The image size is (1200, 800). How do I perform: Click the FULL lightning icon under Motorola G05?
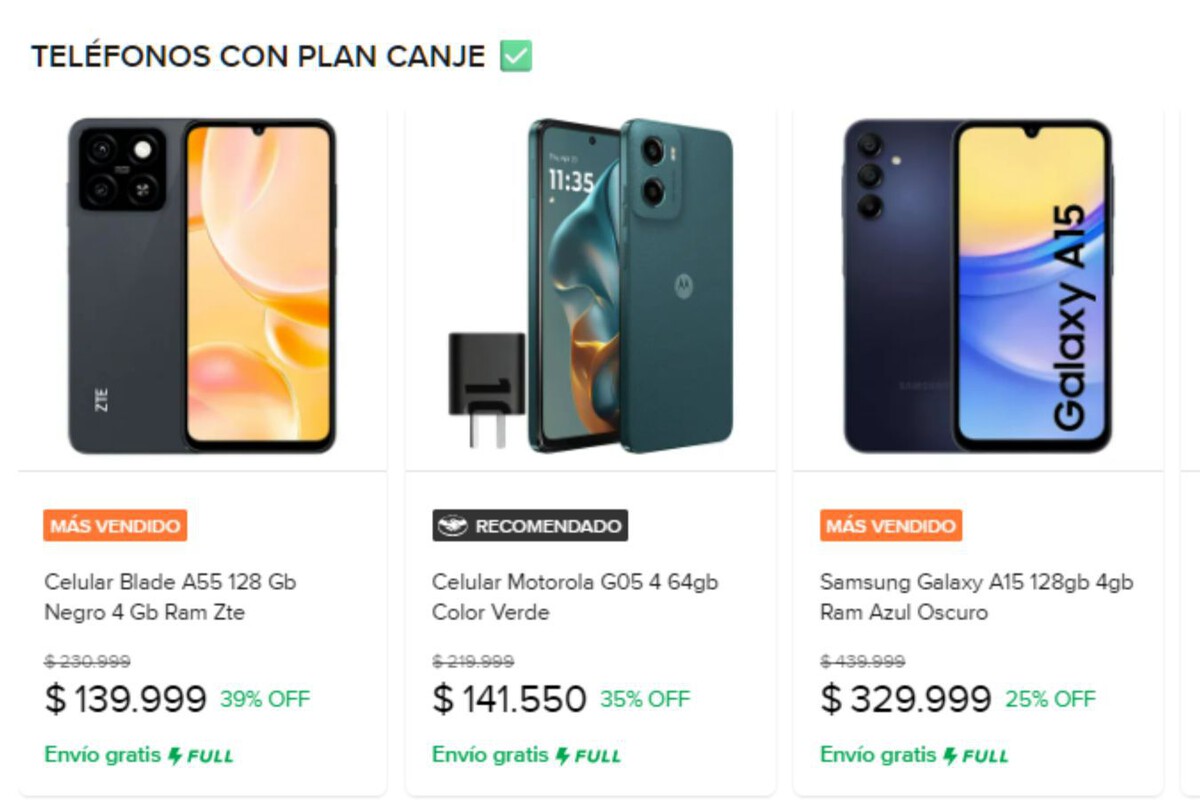[x=563, y=756]
